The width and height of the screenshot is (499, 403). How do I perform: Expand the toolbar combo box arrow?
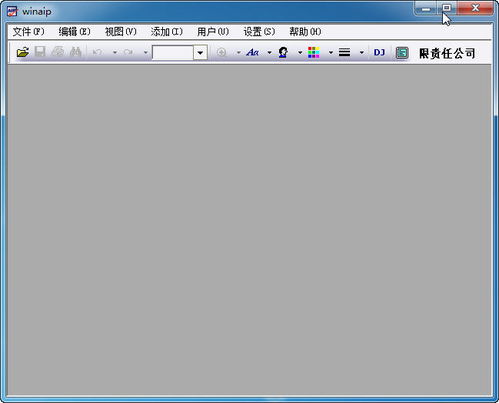[200, 53]
